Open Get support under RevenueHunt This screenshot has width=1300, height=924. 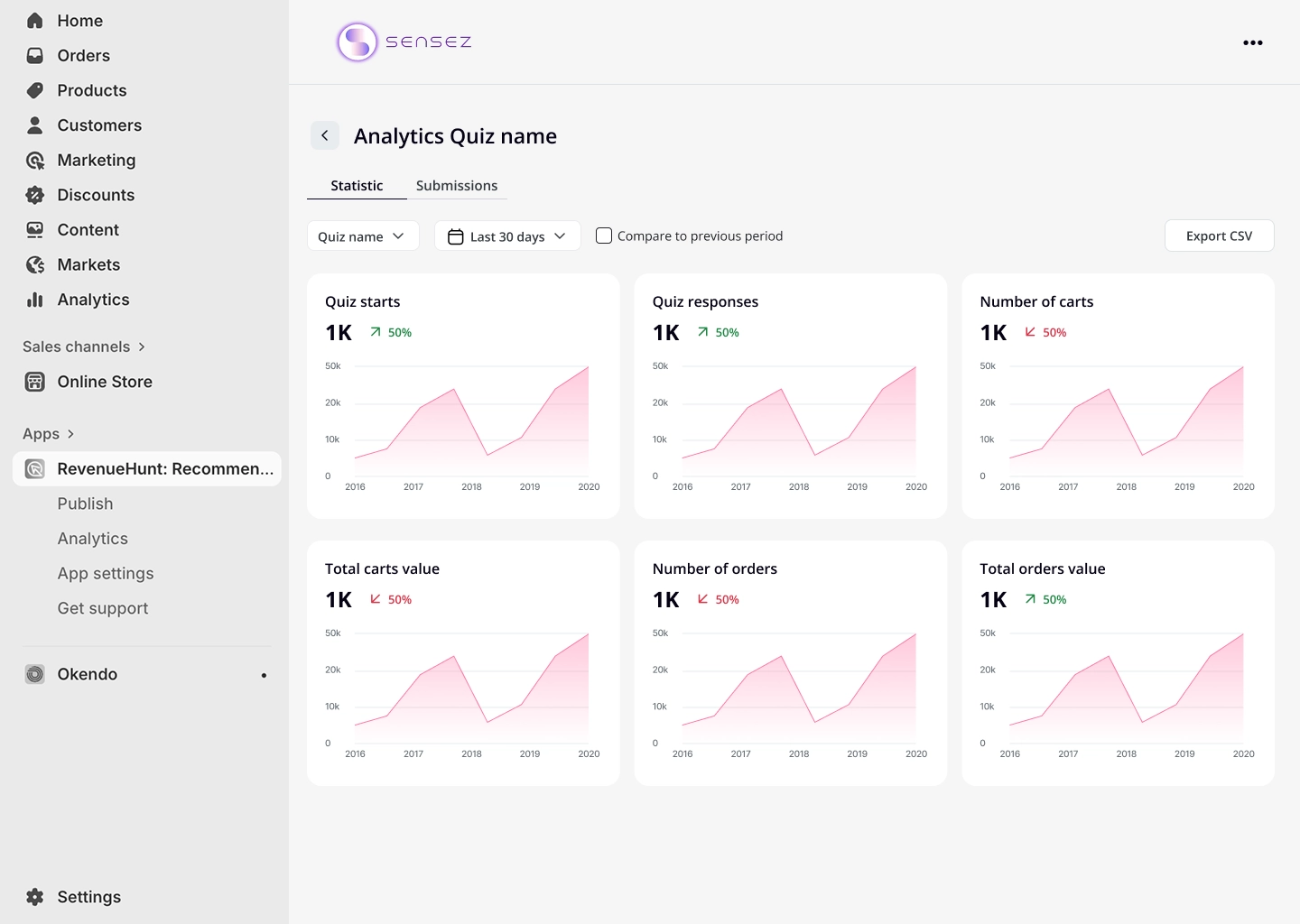point(103,609)
